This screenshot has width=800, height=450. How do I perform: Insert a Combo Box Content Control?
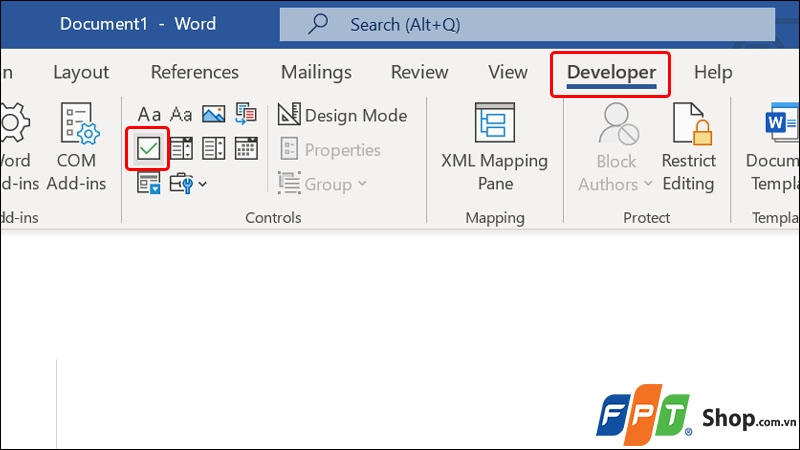point(181,149)
